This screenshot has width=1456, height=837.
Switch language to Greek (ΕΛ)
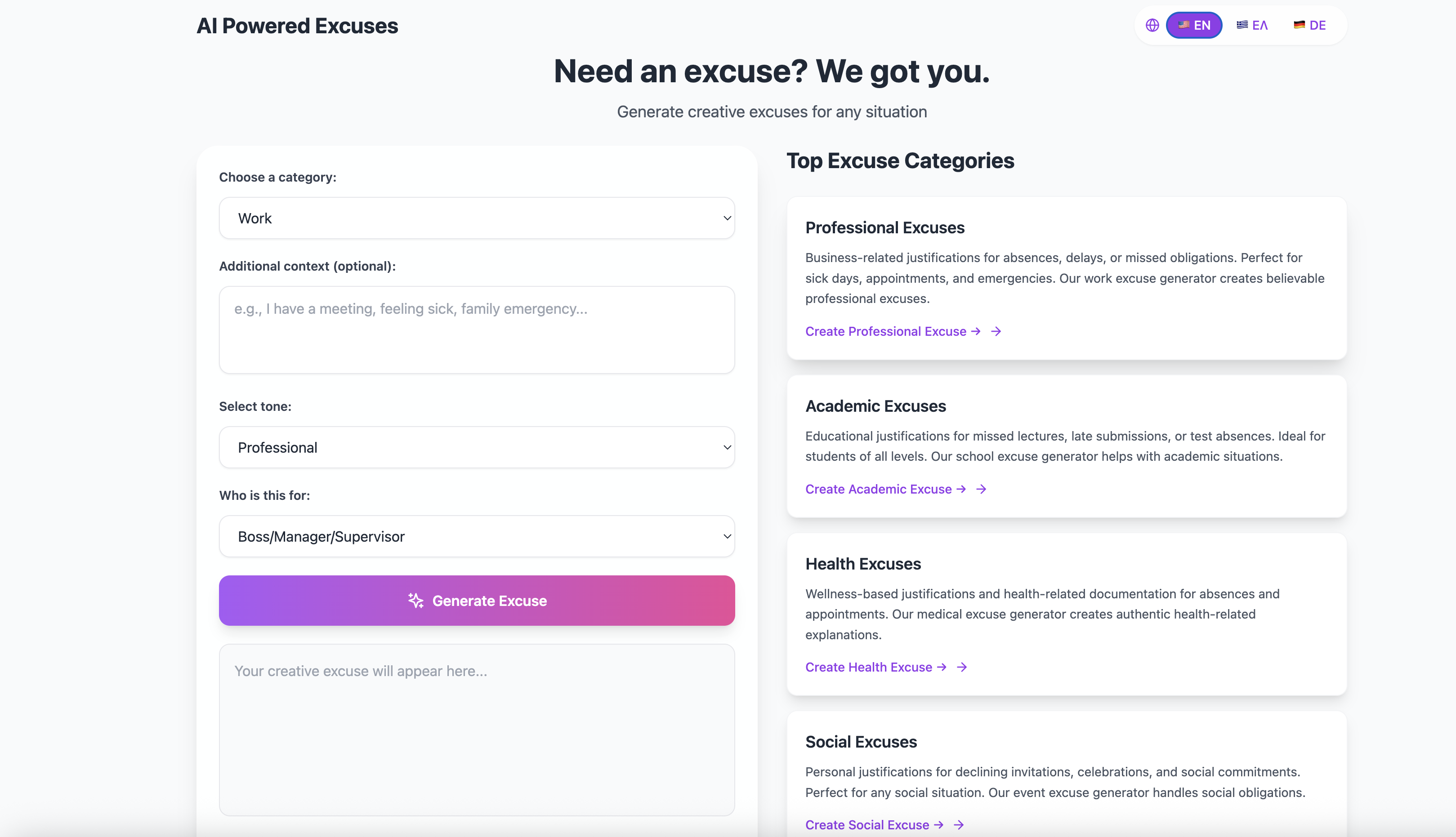(1252, 25)
